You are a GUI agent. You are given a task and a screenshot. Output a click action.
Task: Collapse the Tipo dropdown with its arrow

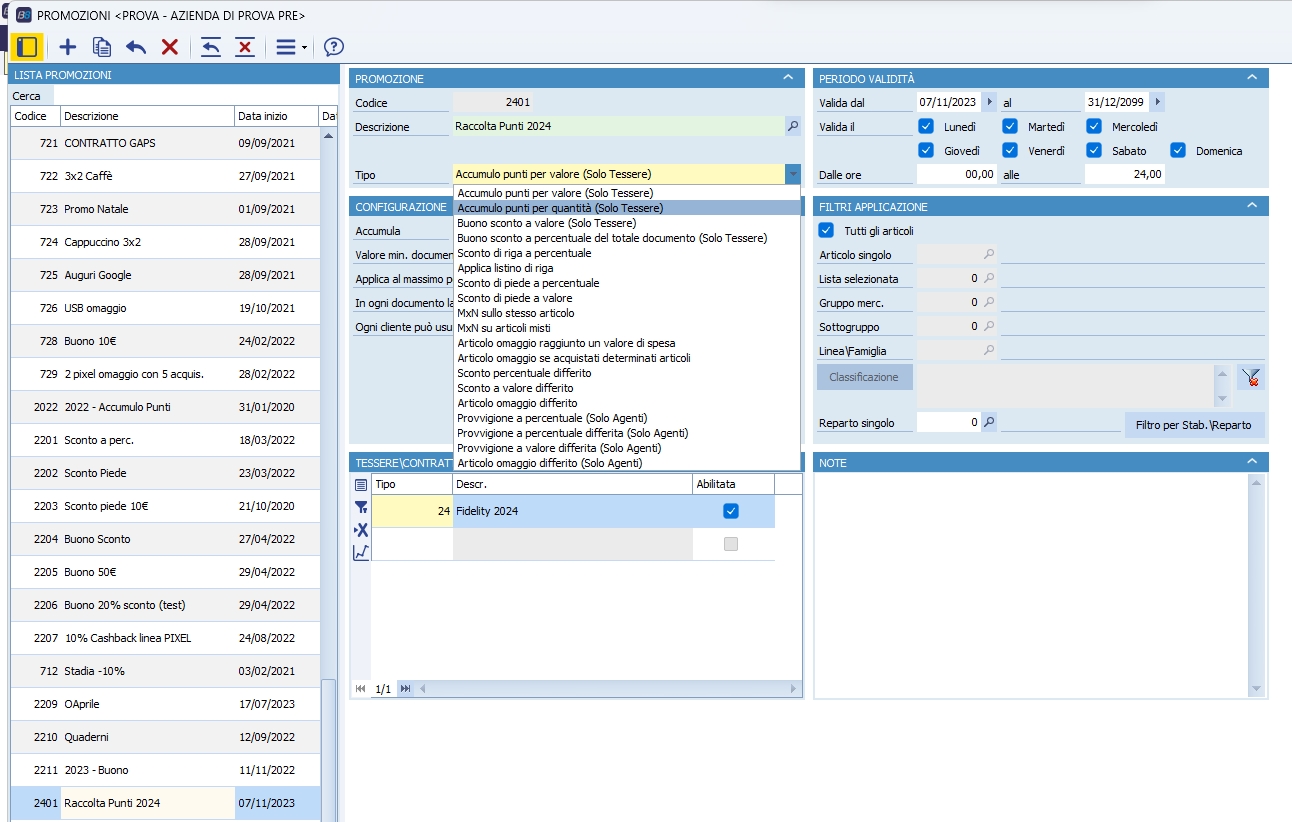793,174
